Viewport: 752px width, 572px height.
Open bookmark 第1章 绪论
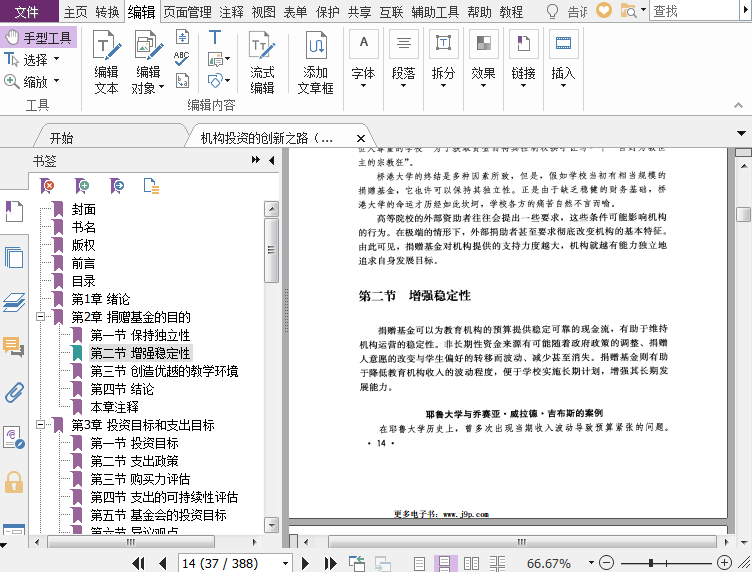point(101,299)
